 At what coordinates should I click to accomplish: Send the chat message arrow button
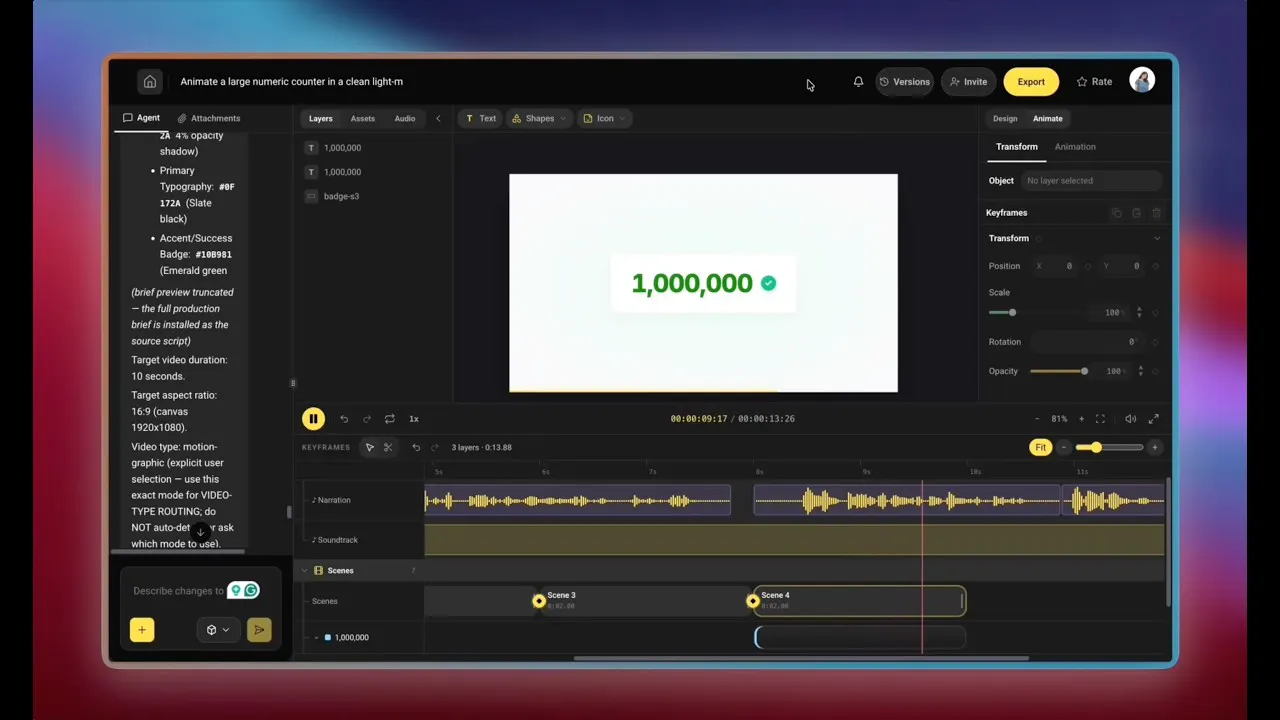tap(259, 629)
